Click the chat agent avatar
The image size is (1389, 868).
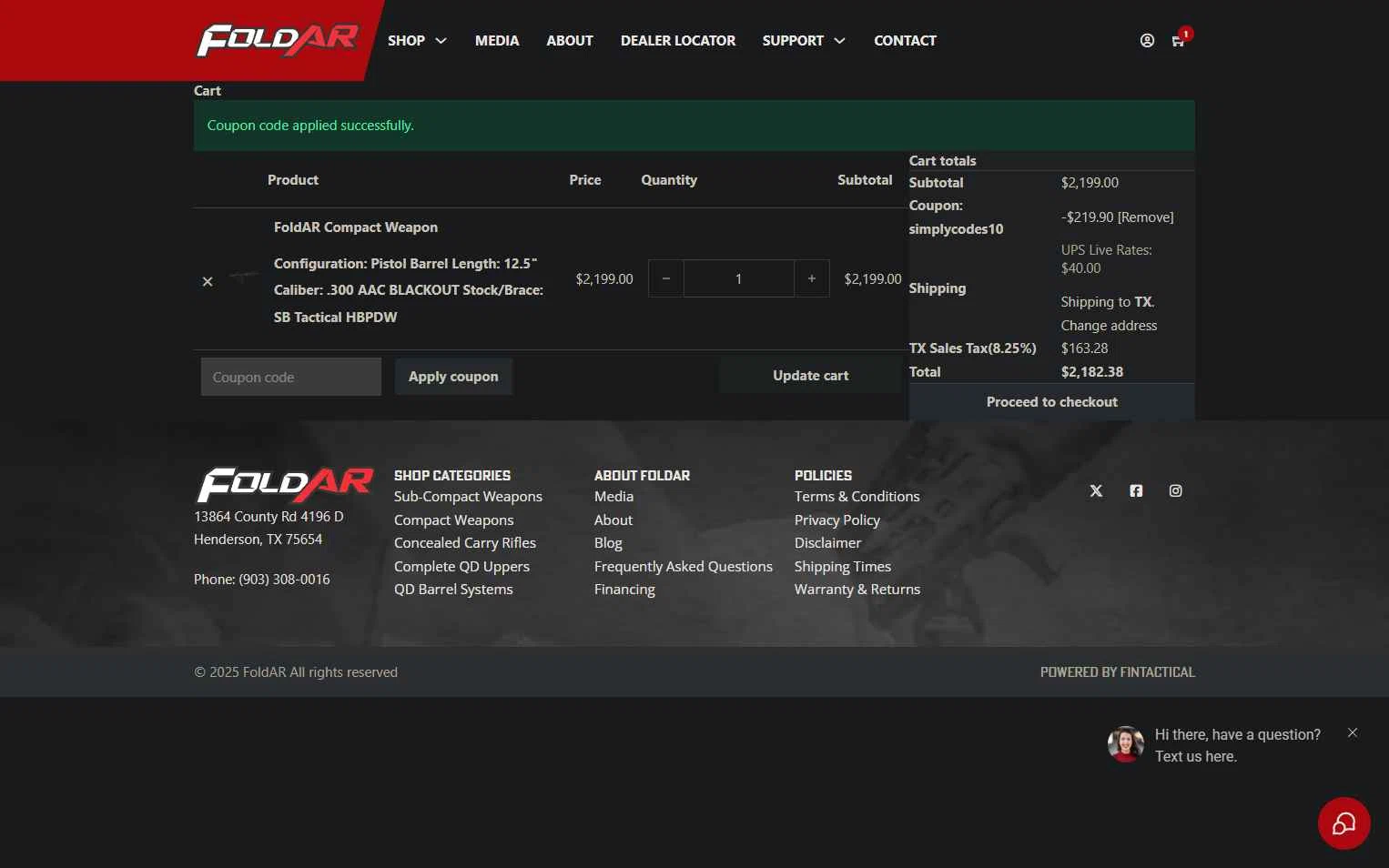[x=1126, y=744]
